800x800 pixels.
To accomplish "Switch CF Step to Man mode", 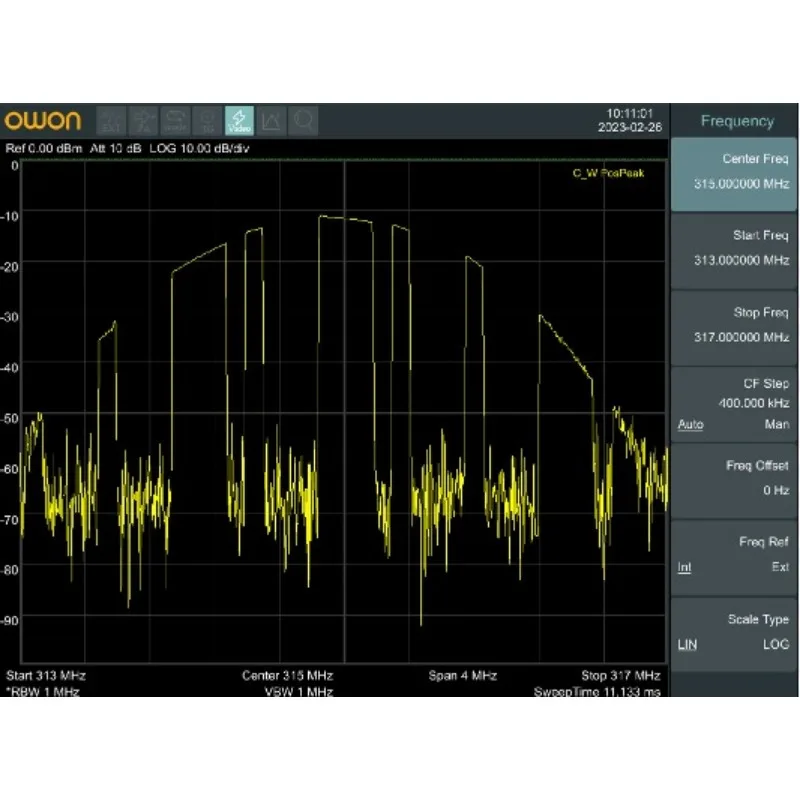I will [776, 425].
